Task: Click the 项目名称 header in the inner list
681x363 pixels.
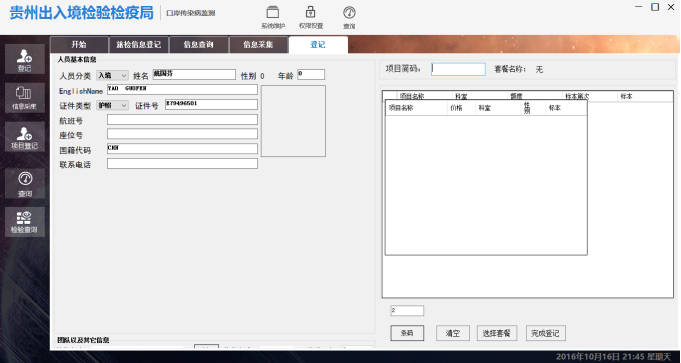Action: [401, 109]
